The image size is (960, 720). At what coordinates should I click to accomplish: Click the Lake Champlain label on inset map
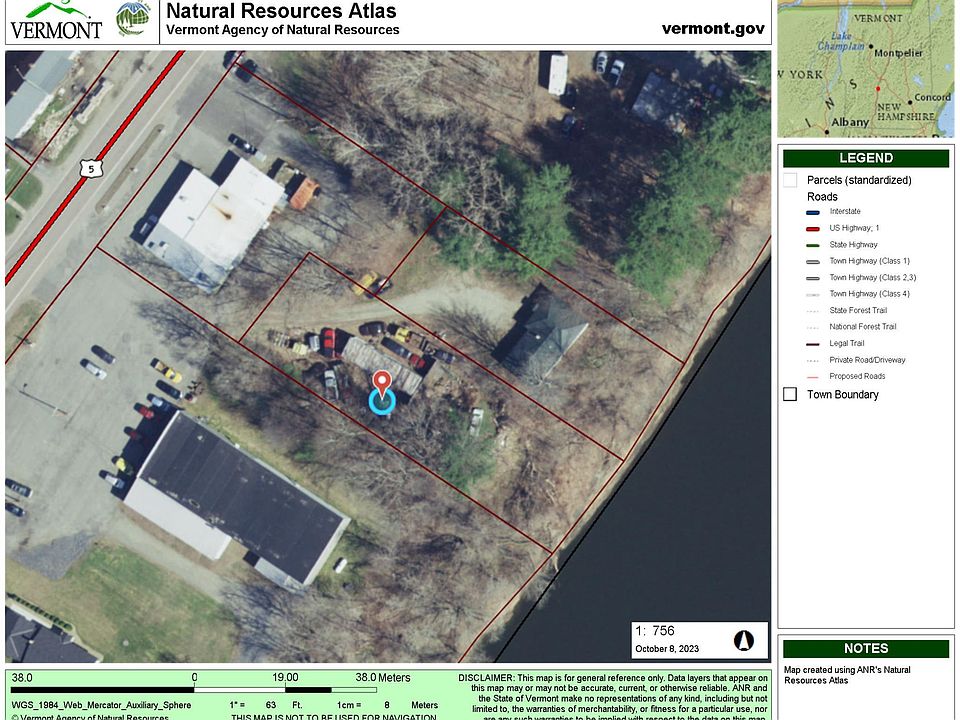tap(841, 41)
